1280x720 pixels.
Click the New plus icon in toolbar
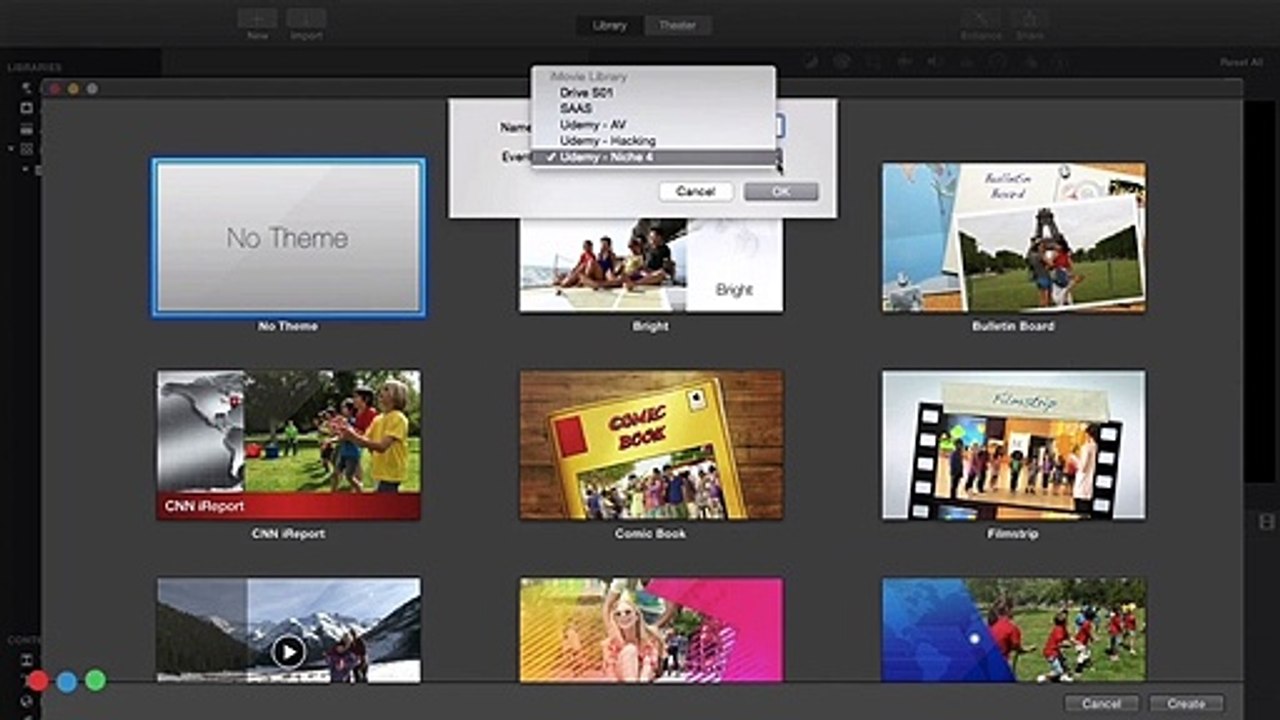258,18
